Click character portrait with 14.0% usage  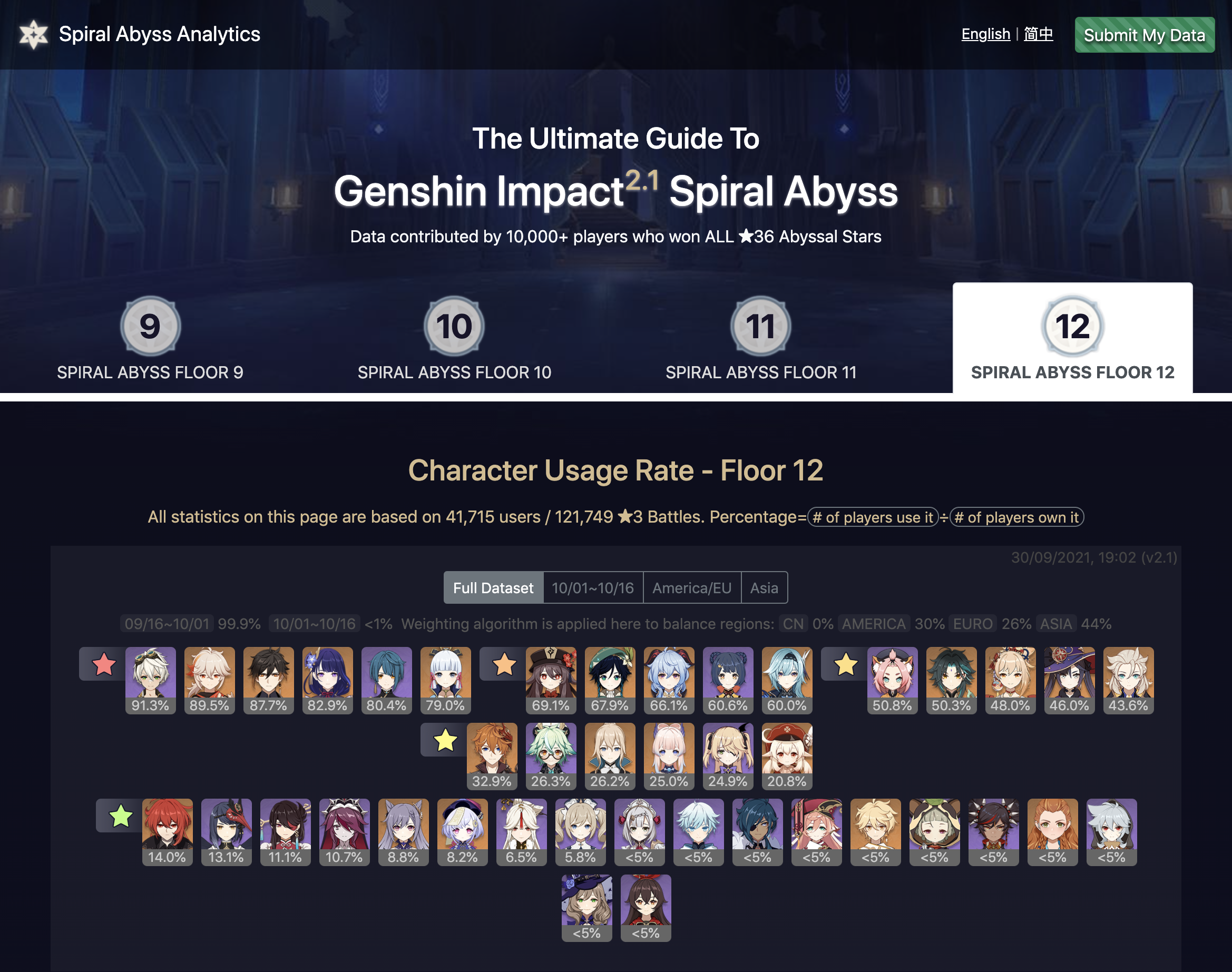167,832
